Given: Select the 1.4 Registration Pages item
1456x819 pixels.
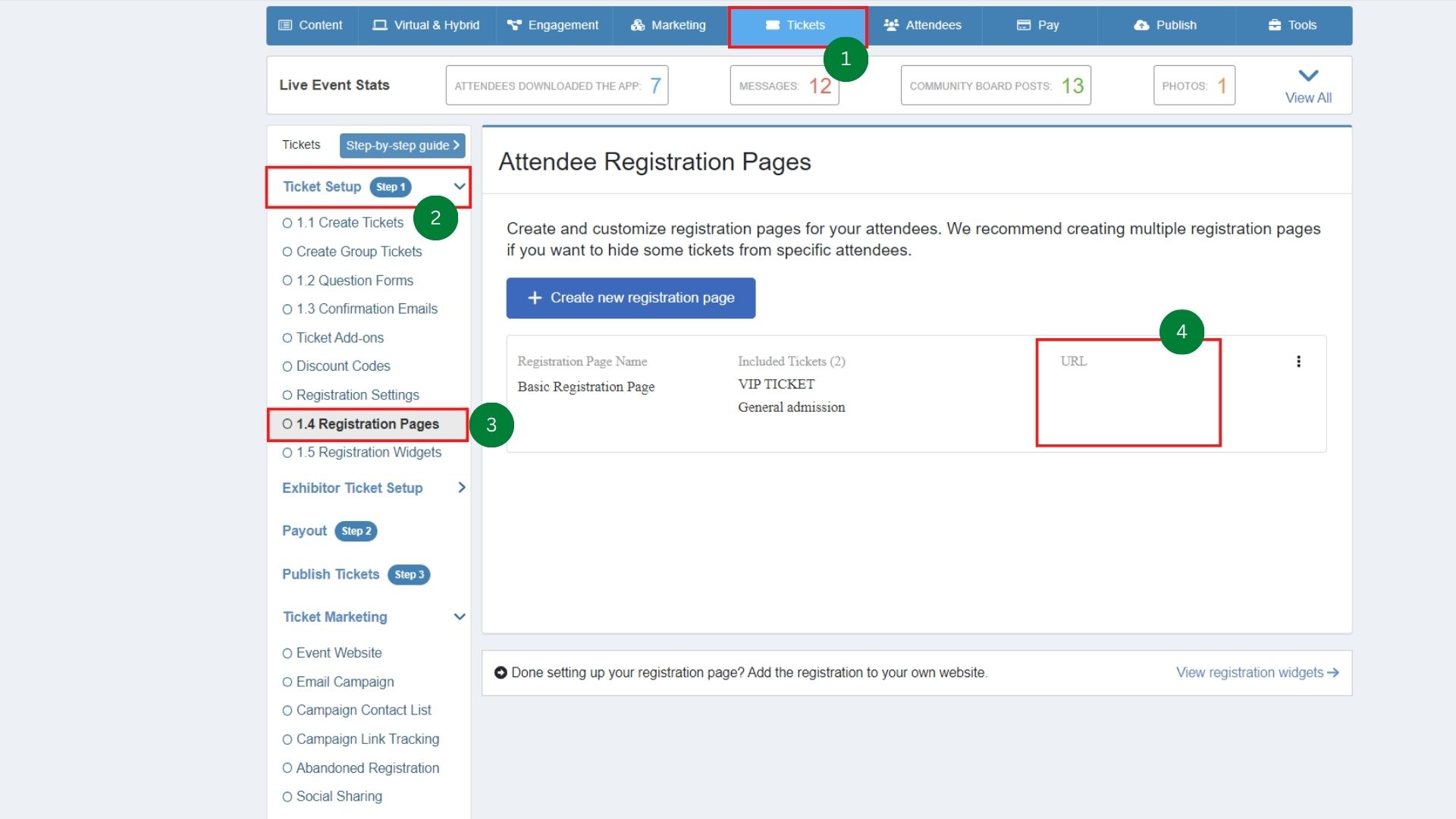Looking at the screenshot, I should [367, 423].
